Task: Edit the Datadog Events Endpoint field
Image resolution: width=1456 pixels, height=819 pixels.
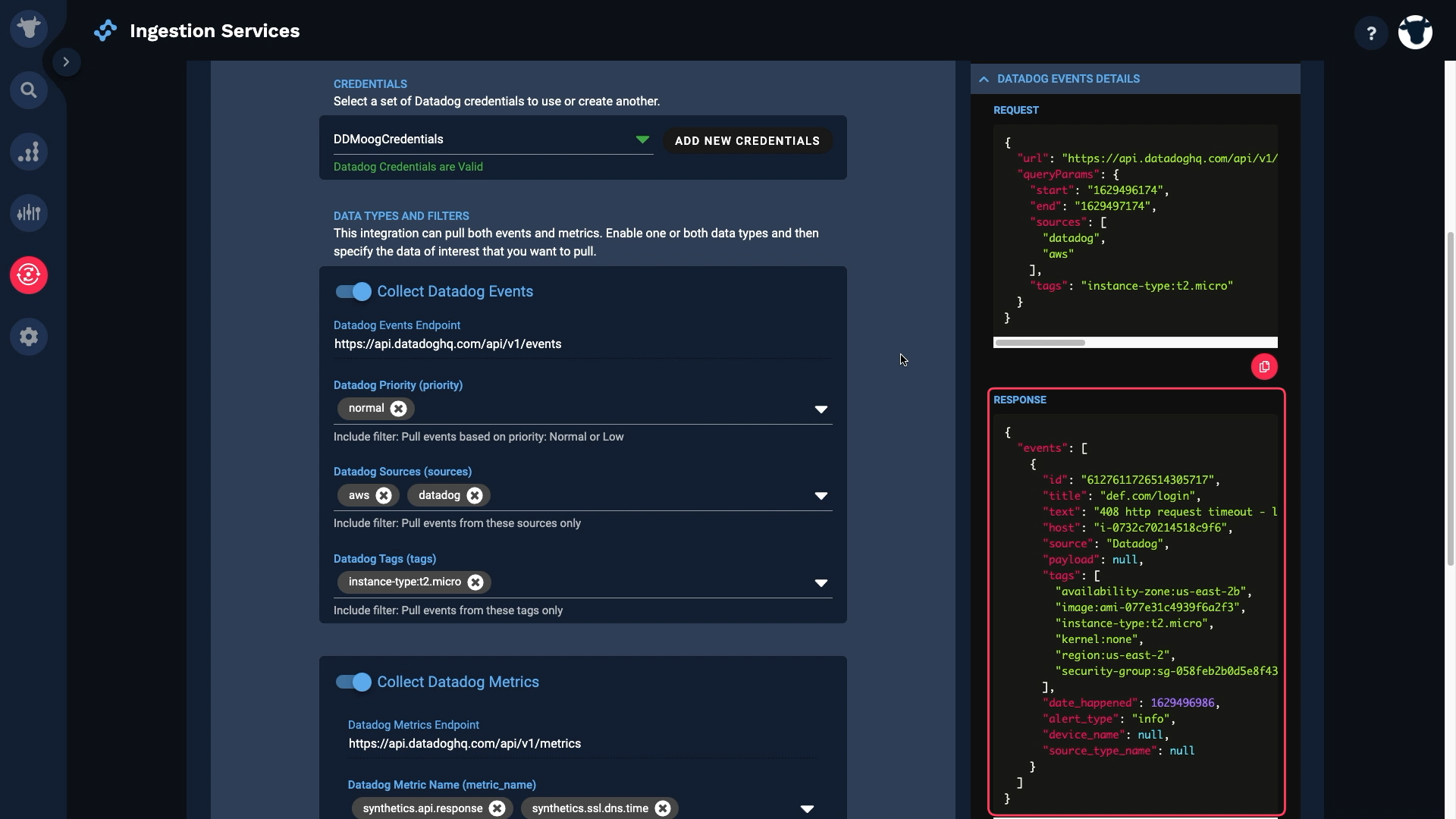Action: 582,344
